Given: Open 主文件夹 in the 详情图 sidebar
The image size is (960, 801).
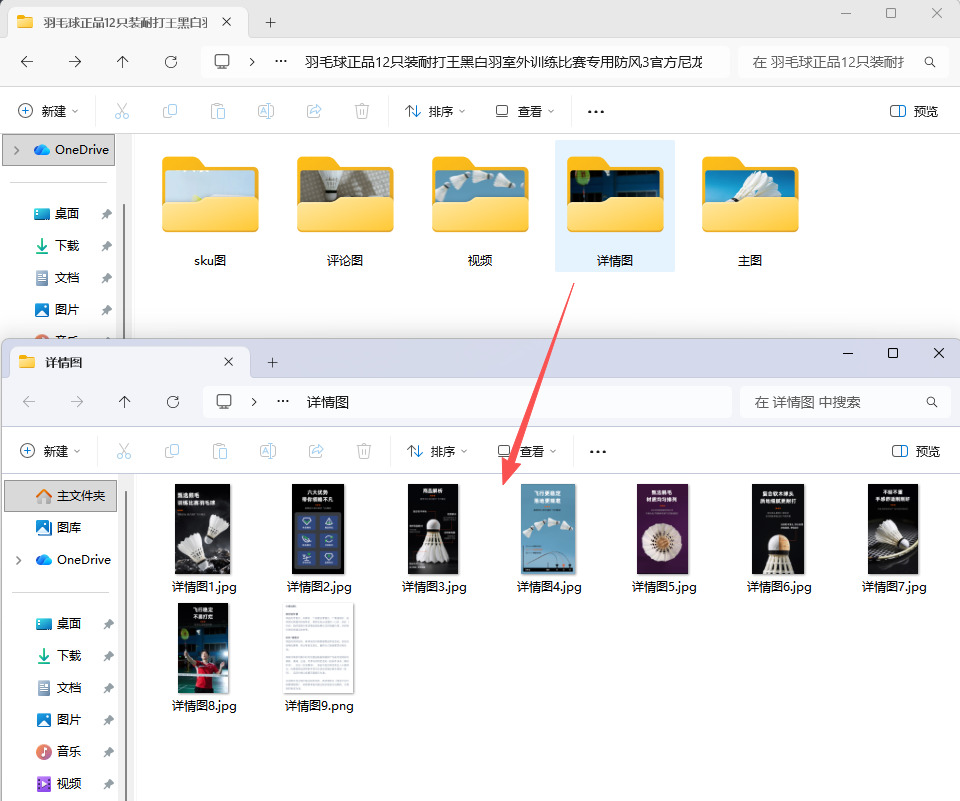Looking at the screenshot, I should 61,496.
